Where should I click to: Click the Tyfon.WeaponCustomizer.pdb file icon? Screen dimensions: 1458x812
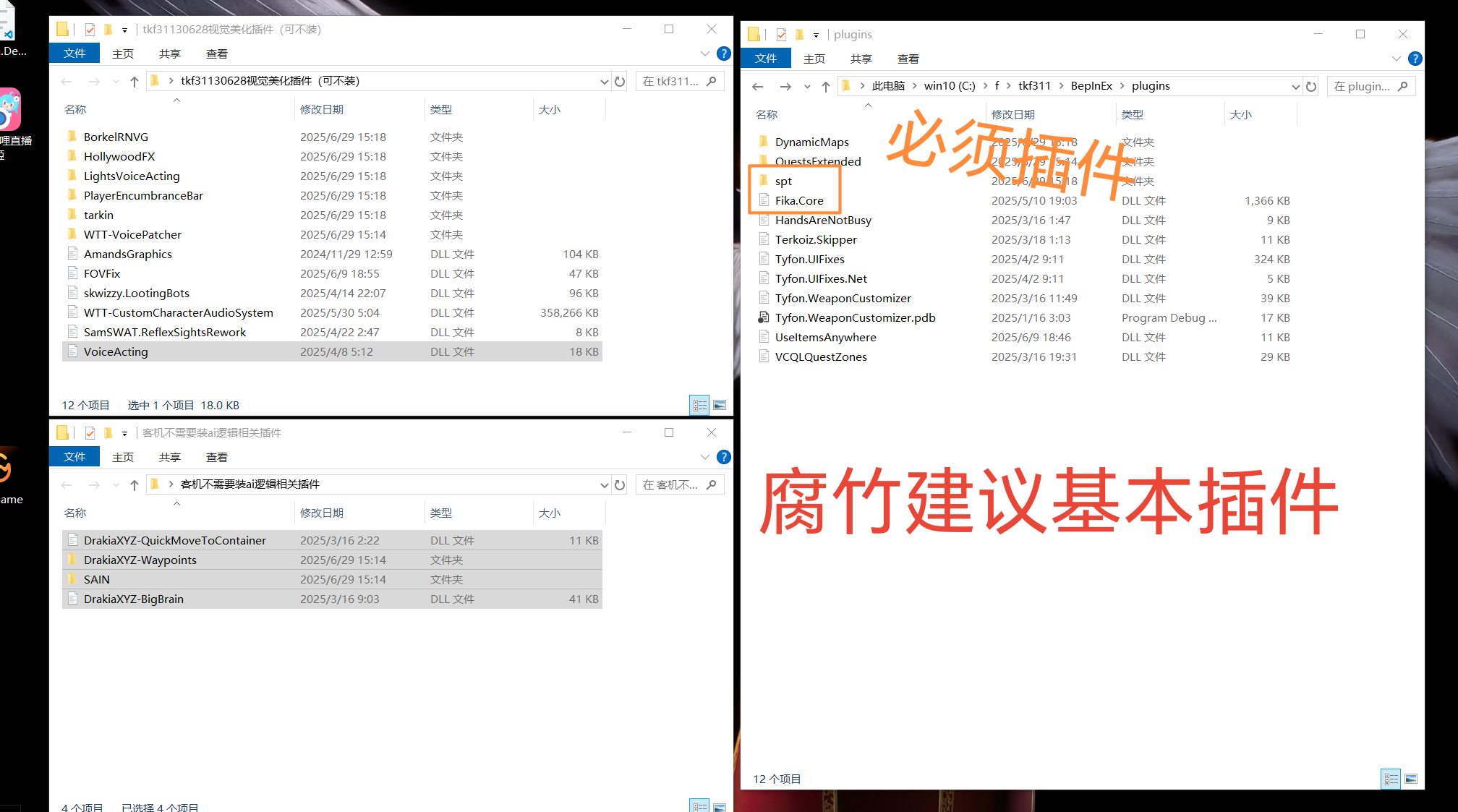coord(763,317)
